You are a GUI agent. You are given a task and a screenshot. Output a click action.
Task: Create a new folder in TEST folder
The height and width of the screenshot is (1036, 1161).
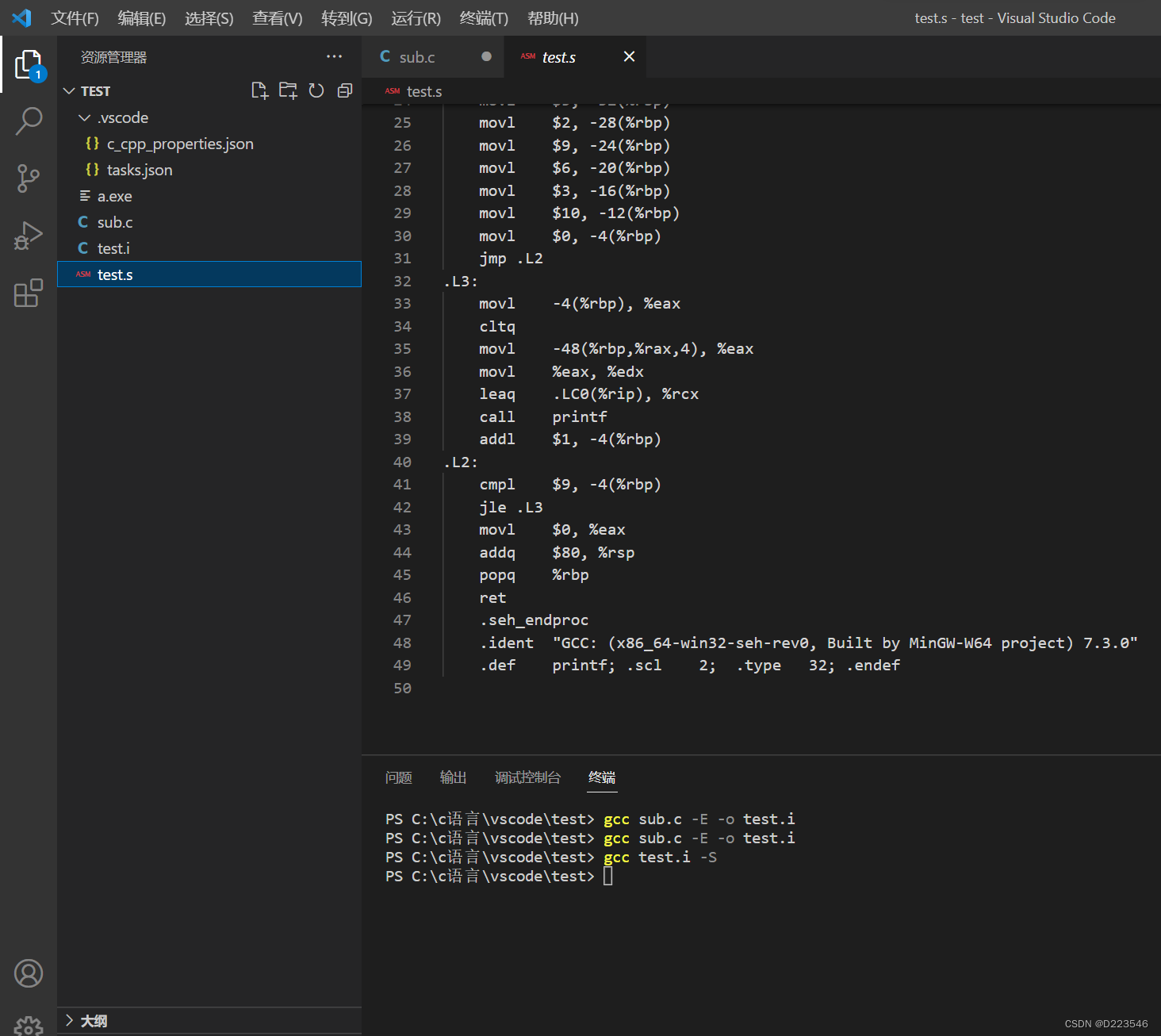[x=288, y=90]
